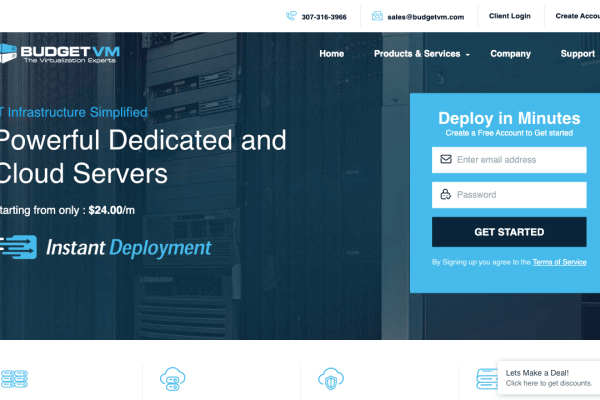Viewport: 600px width, 400px height.
Task: Click the mail icon beside sales@budgetvm.com
Action: (377, 16)
